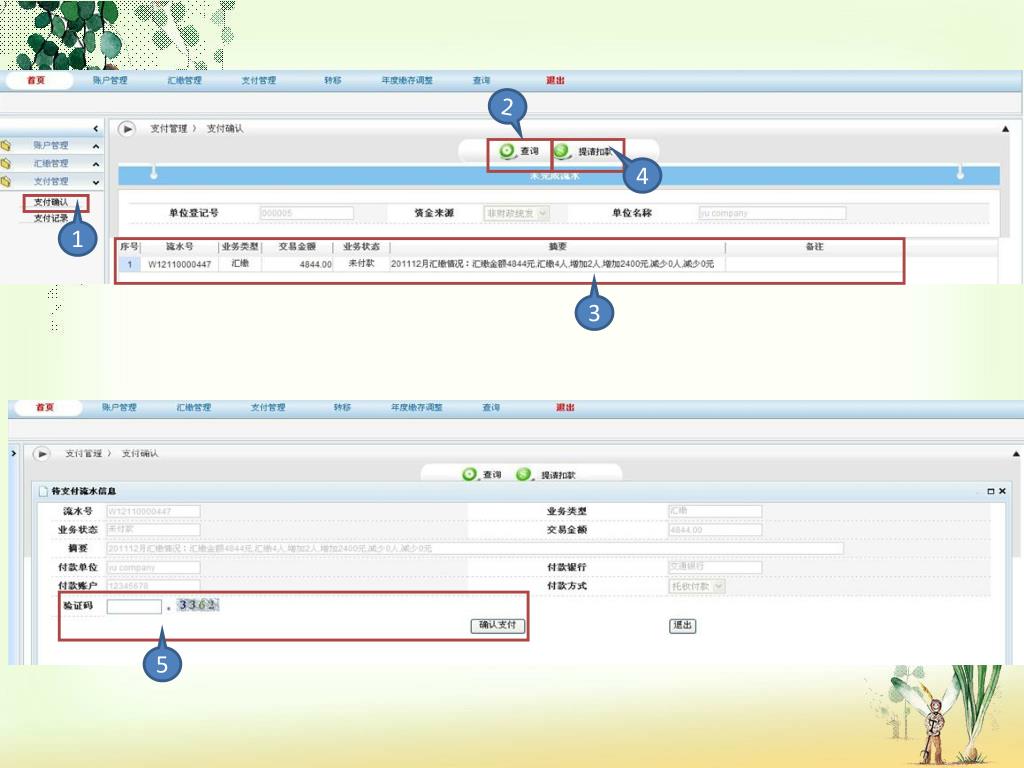Open 年度缴存调整 in the list screen's menu bar
Viewport: 1024px width, 768px height.
click(x=407, y=80)
